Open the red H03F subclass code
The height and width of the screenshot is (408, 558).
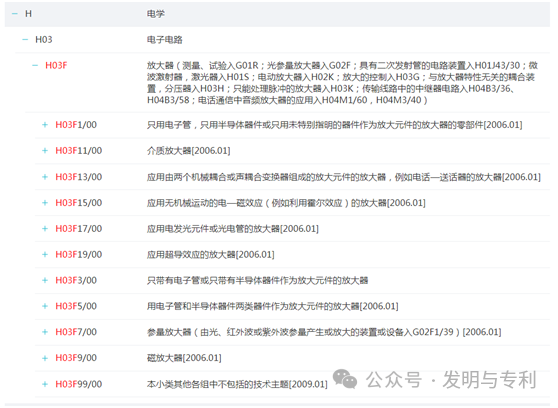pyautogui.click(x=56, y=66)
